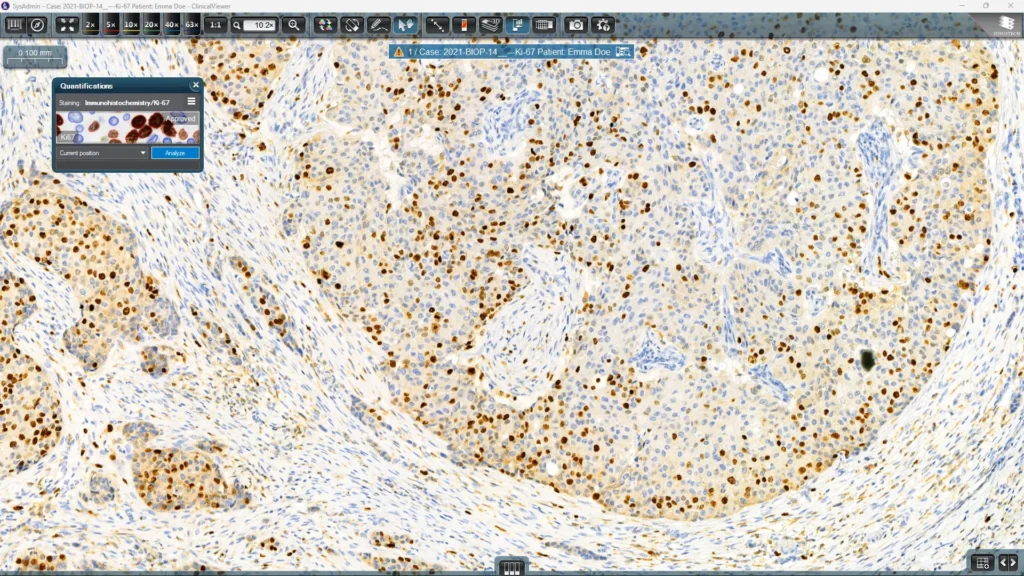Open settings help gear icon
Viewport: 1024px width, 576px height.
(603, 25)
